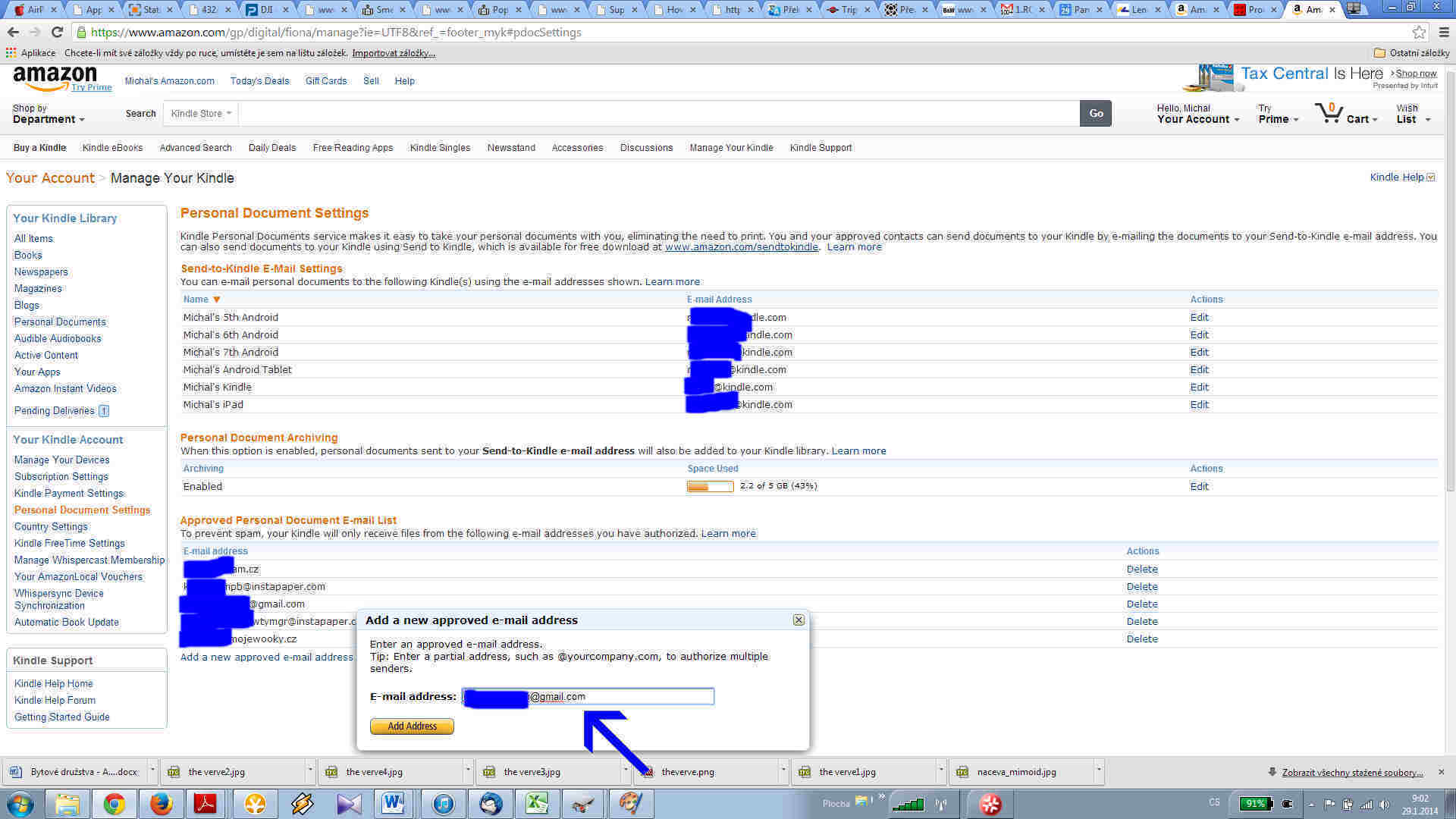Viewport: 1456px width, 819px height.
Task: Delete the gmail.com approved address
Action: (x=1142, y=604)
